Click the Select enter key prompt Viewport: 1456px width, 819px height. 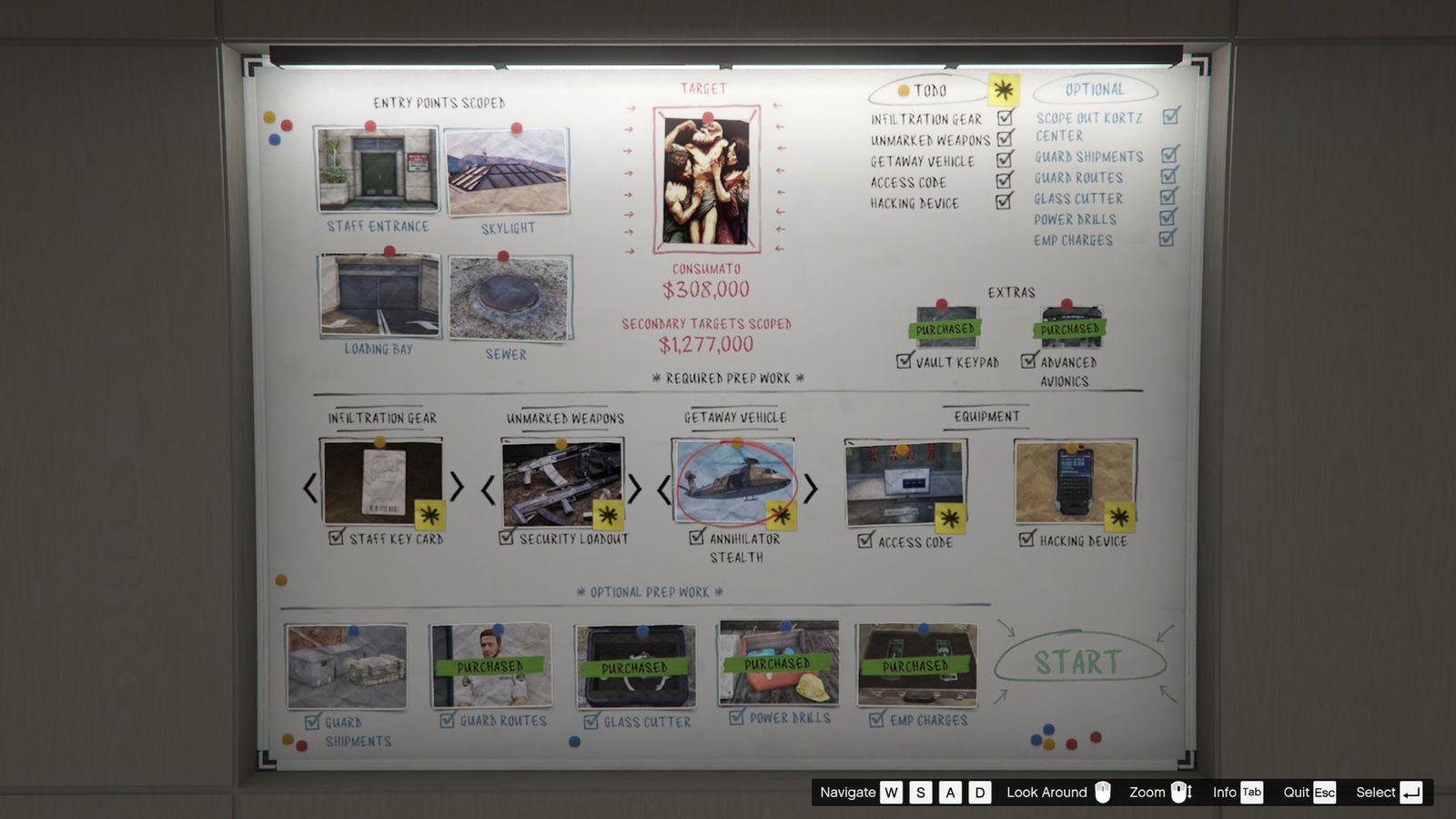(1411, 792)
